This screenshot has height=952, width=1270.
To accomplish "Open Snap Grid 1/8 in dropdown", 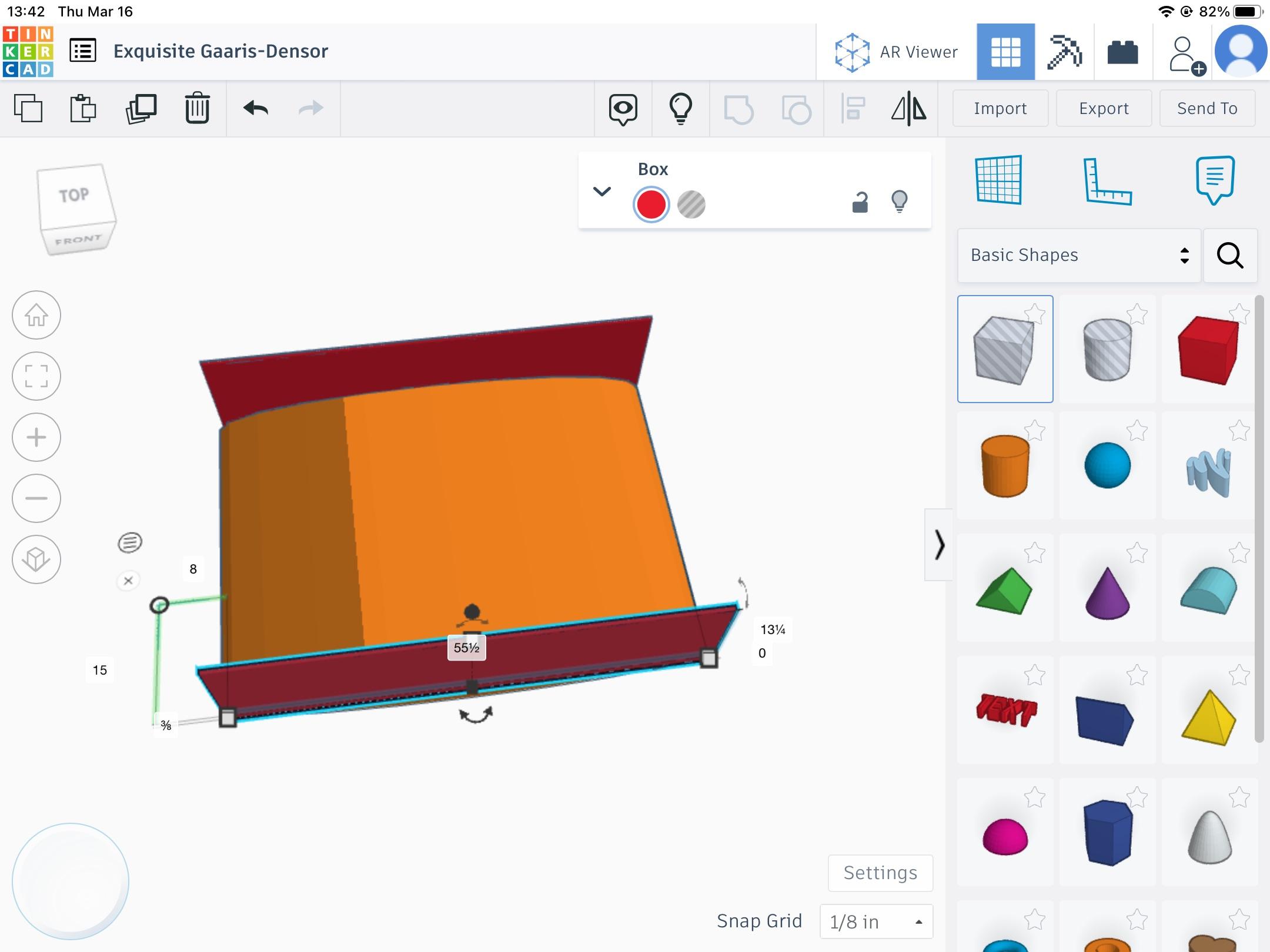I will 876,921.
